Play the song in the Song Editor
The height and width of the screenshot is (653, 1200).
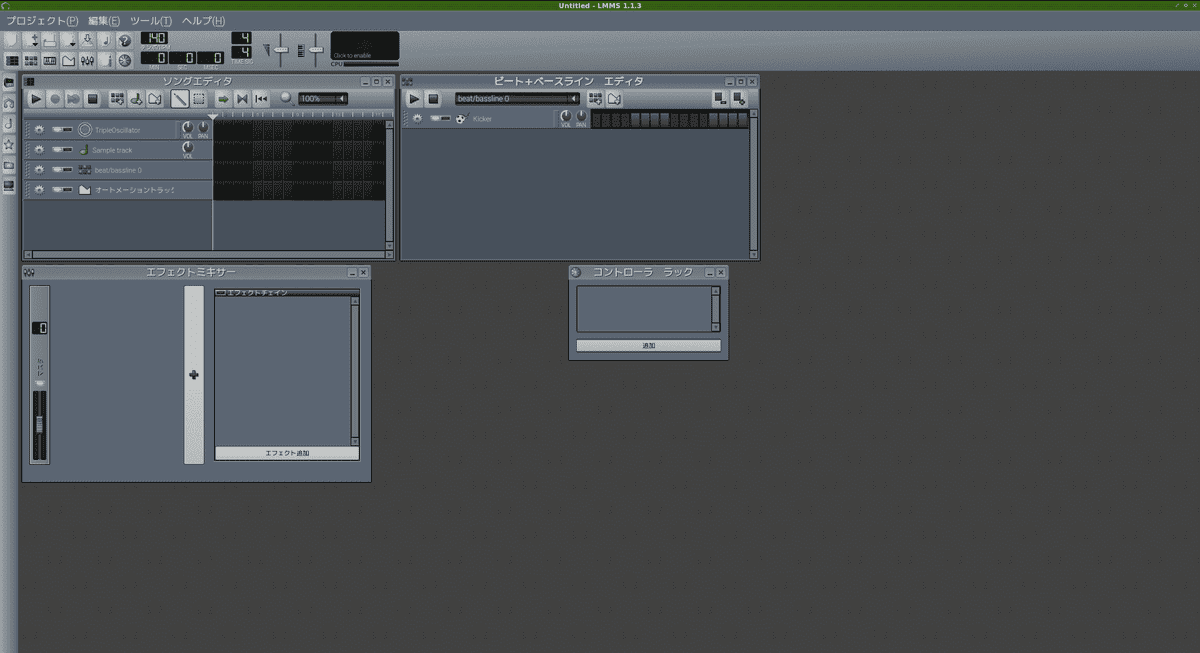point(36,99)
